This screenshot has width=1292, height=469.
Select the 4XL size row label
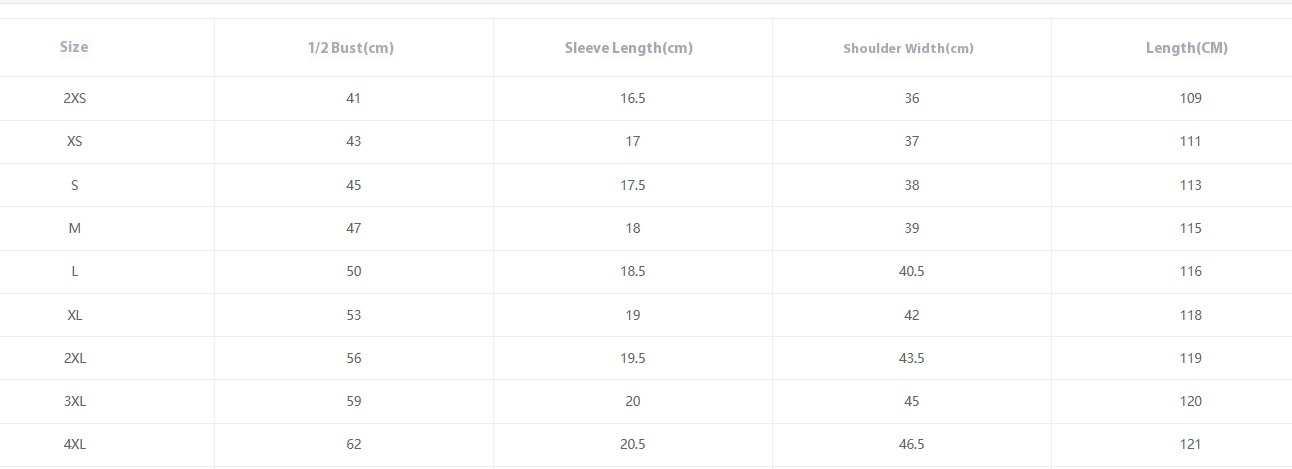74,444
